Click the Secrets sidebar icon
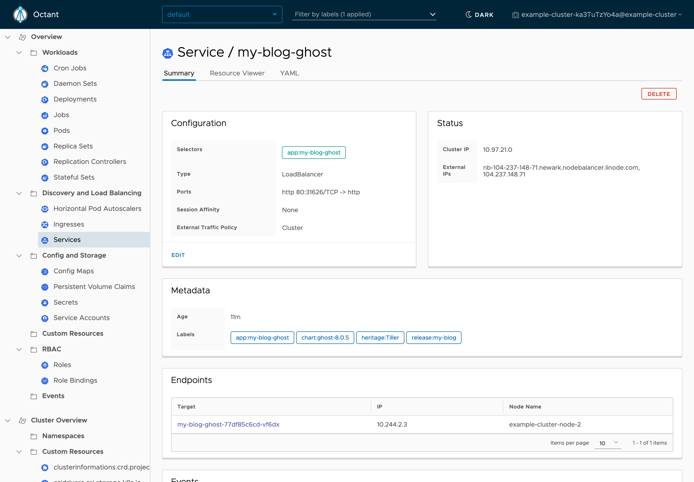694x482 pixels. tap(45, 302)
